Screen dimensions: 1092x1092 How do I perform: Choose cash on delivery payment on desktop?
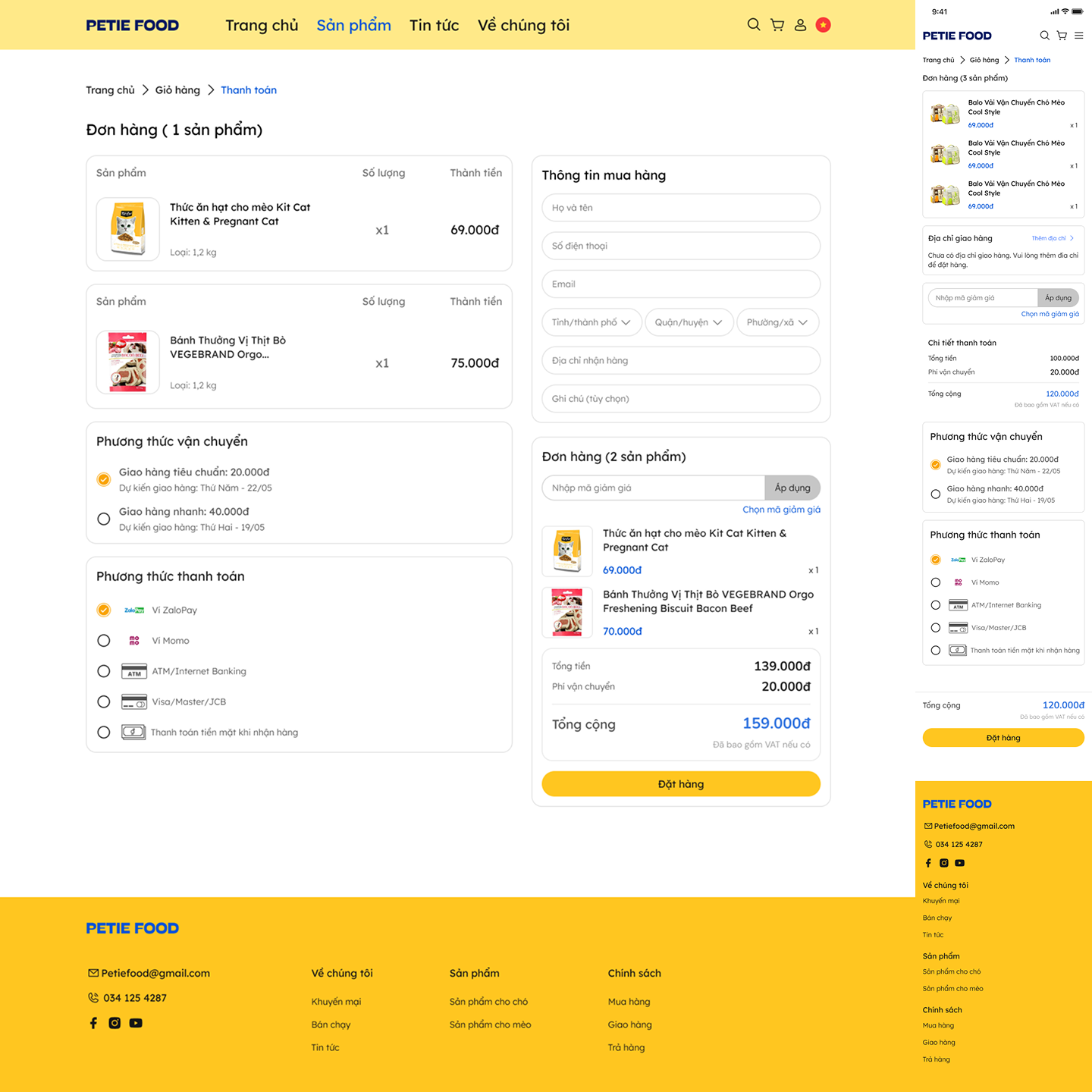tap(104, 733)
